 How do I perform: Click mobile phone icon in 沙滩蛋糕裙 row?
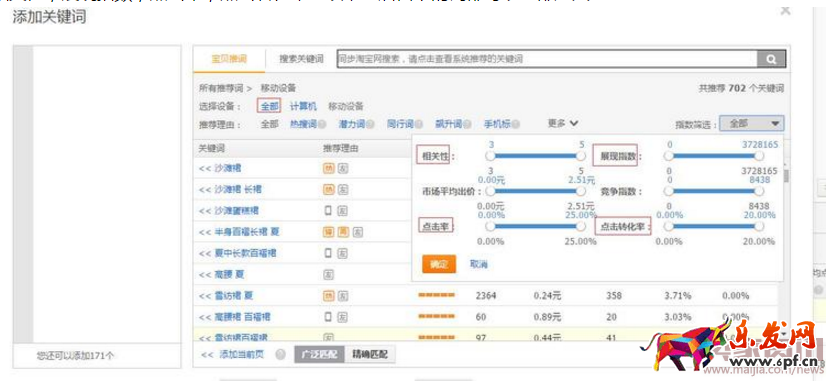(328, 210)
